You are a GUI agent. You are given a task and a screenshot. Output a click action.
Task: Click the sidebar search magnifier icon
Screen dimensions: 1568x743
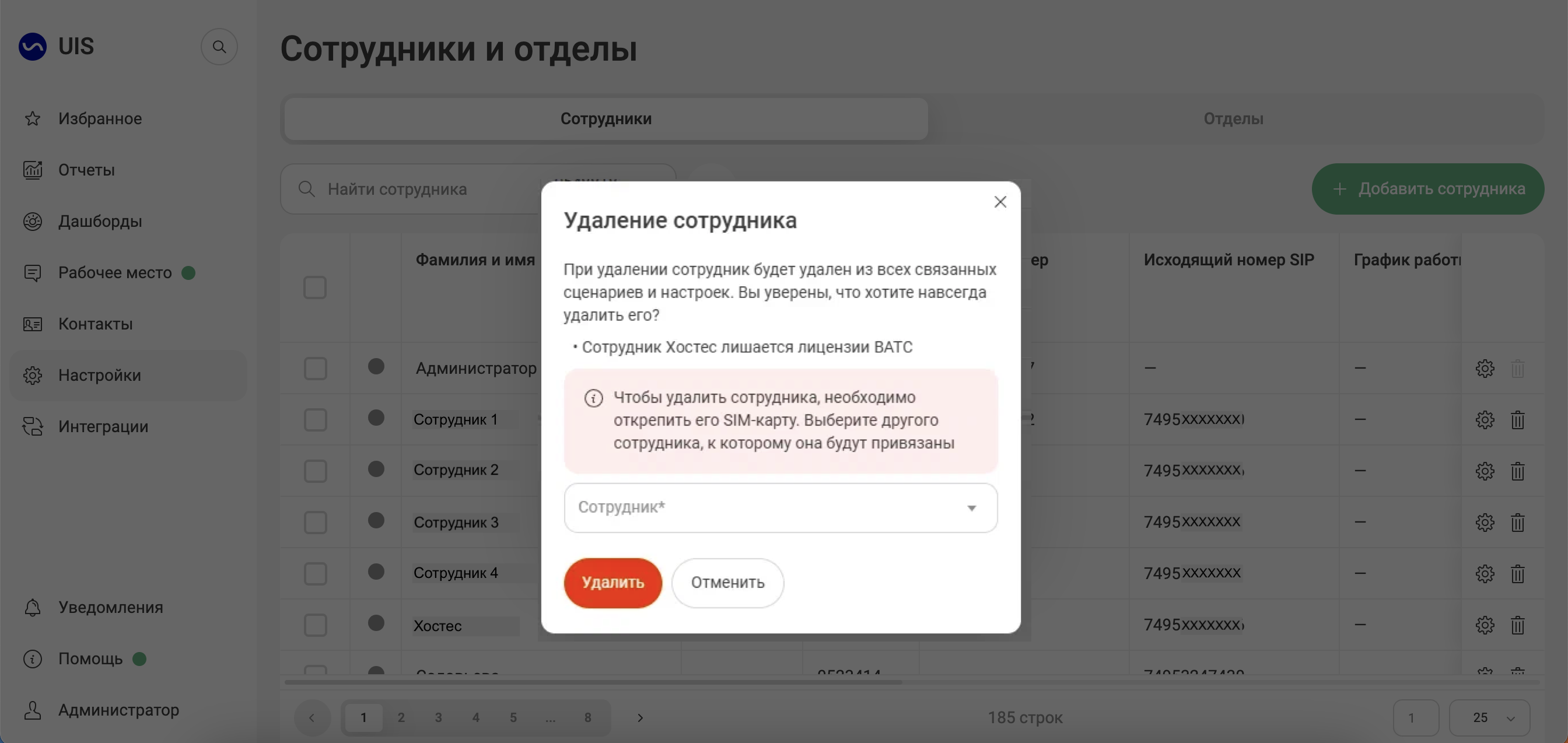219,47
